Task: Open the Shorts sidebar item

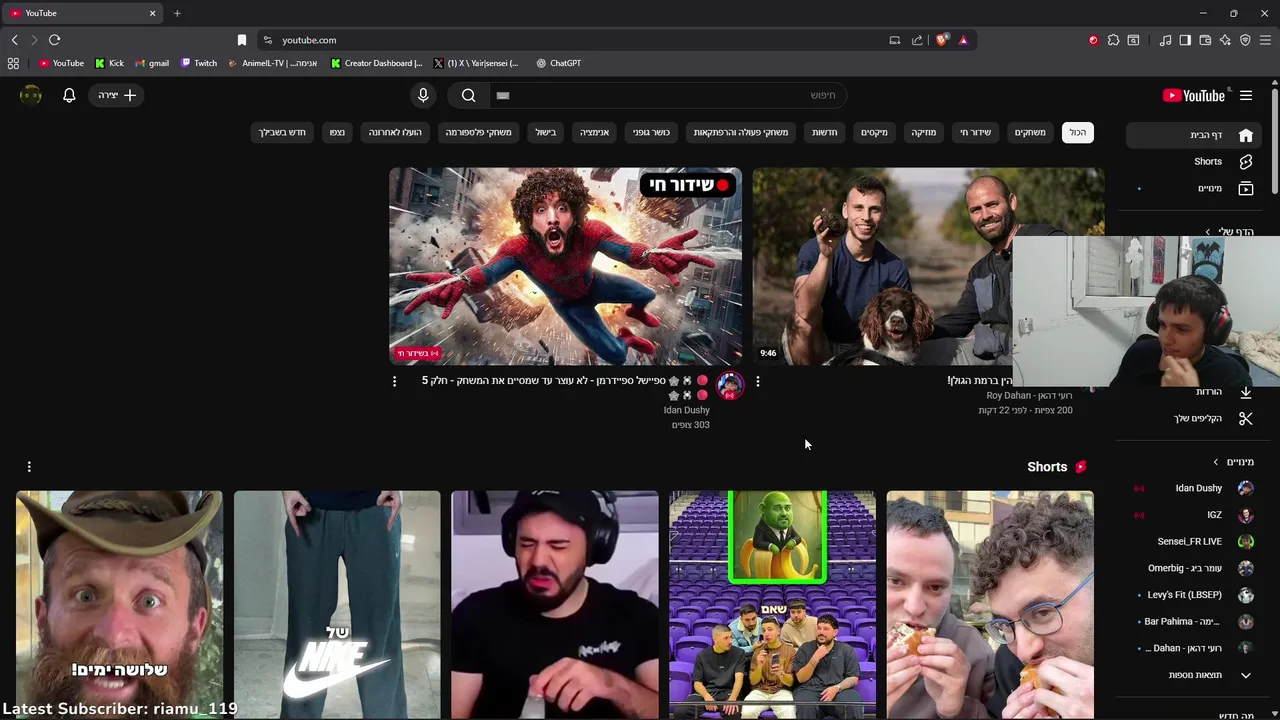Action: tap(1195, 161)
